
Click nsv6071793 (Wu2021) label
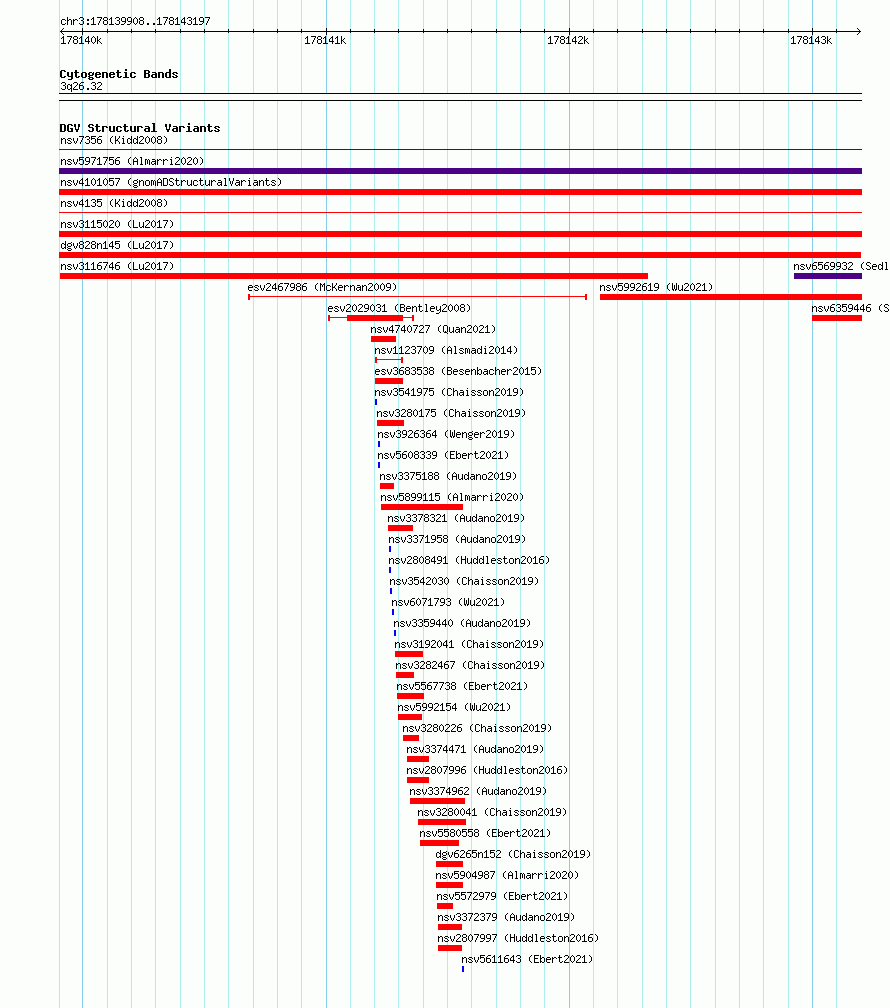click(448, 602)
